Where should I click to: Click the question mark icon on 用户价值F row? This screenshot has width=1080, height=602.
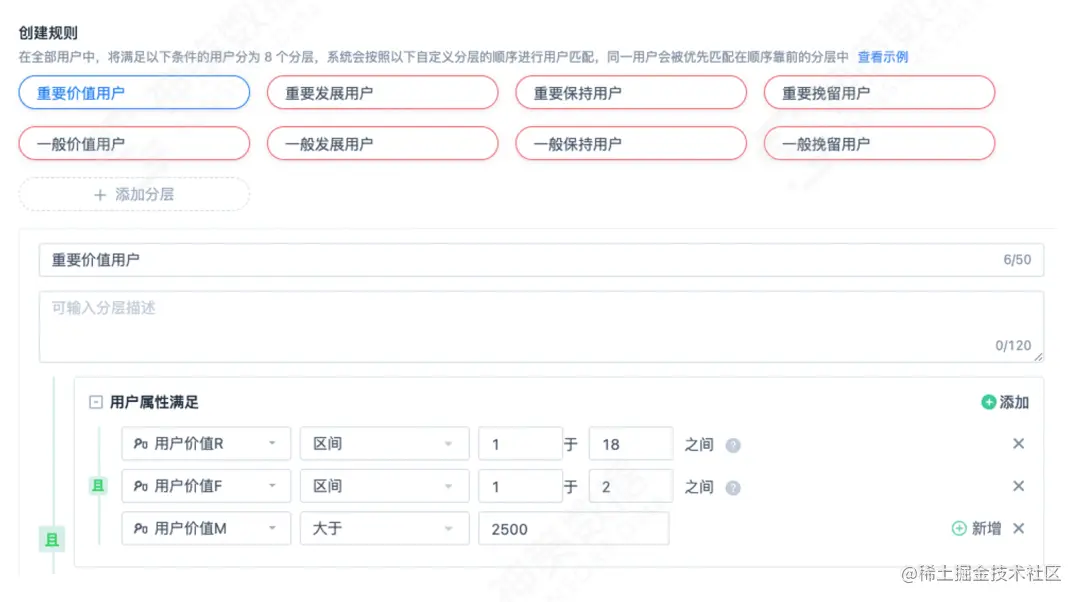735,487
